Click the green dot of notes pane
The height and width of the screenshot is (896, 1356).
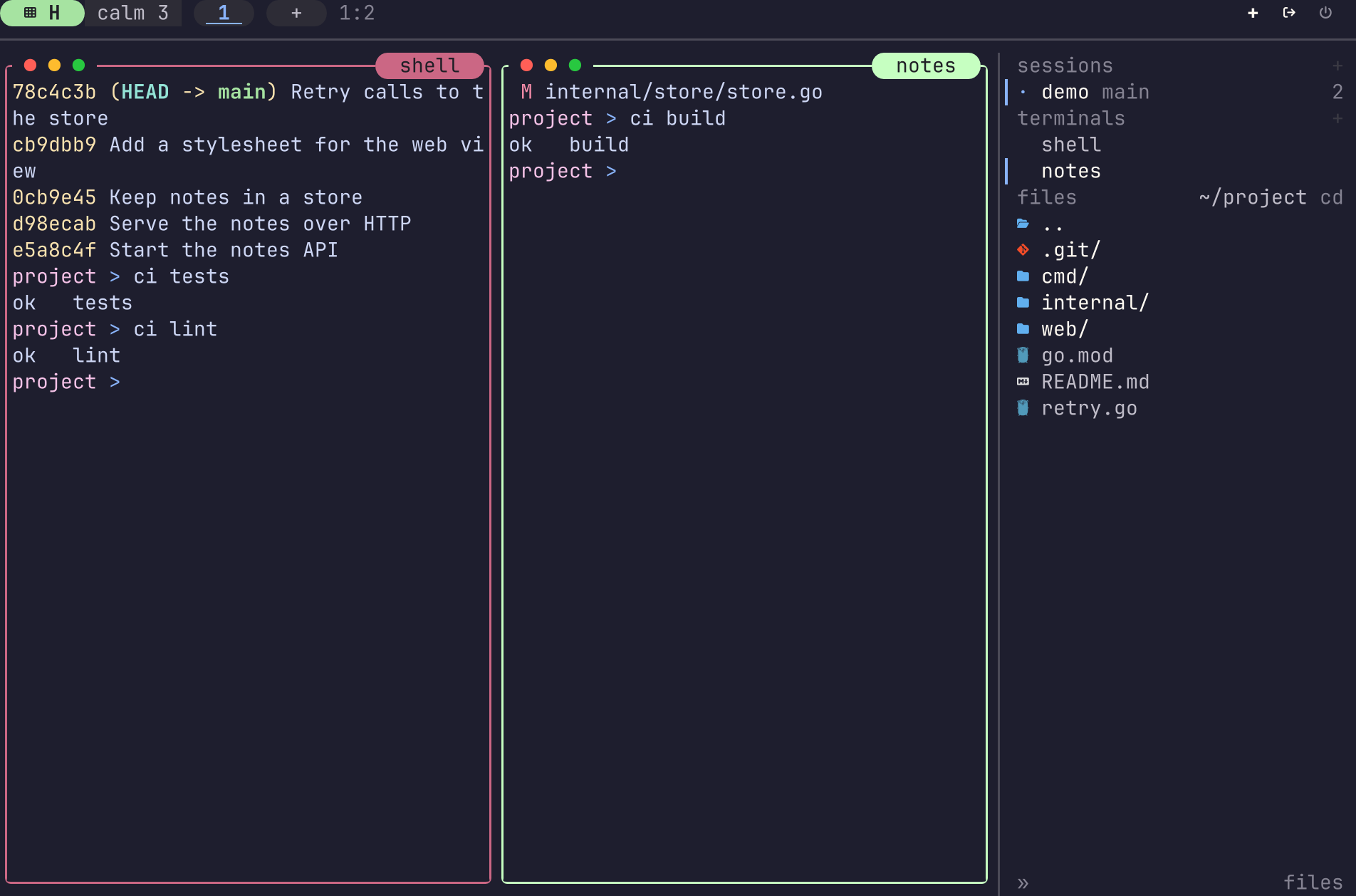pyautogui.click(x=575, y=66)
